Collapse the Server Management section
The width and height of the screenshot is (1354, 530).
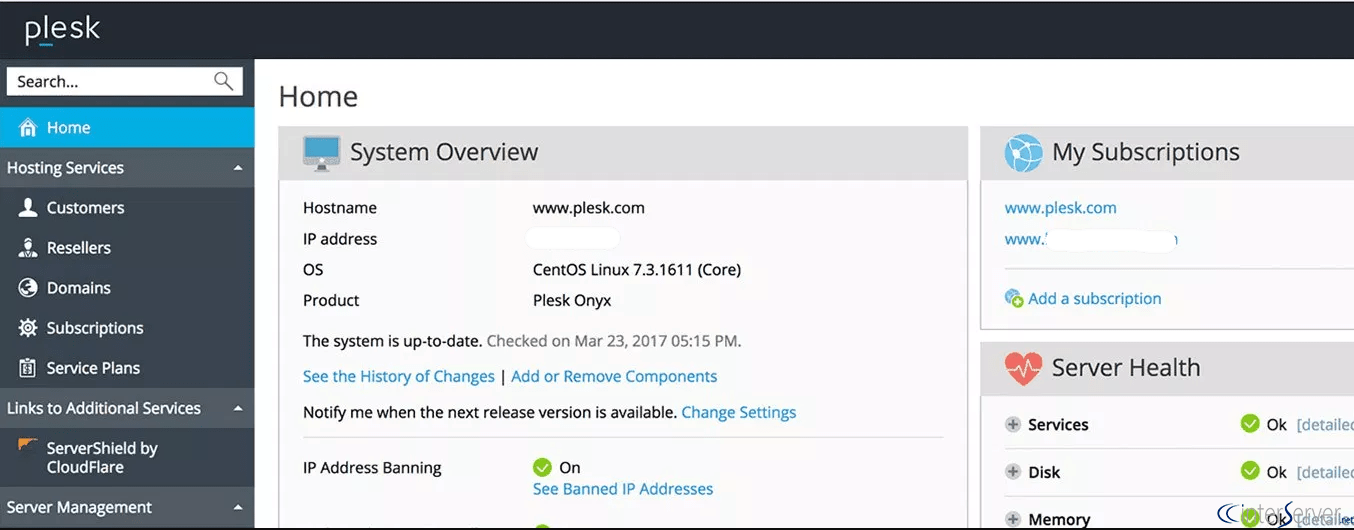(x=238, y=508)
